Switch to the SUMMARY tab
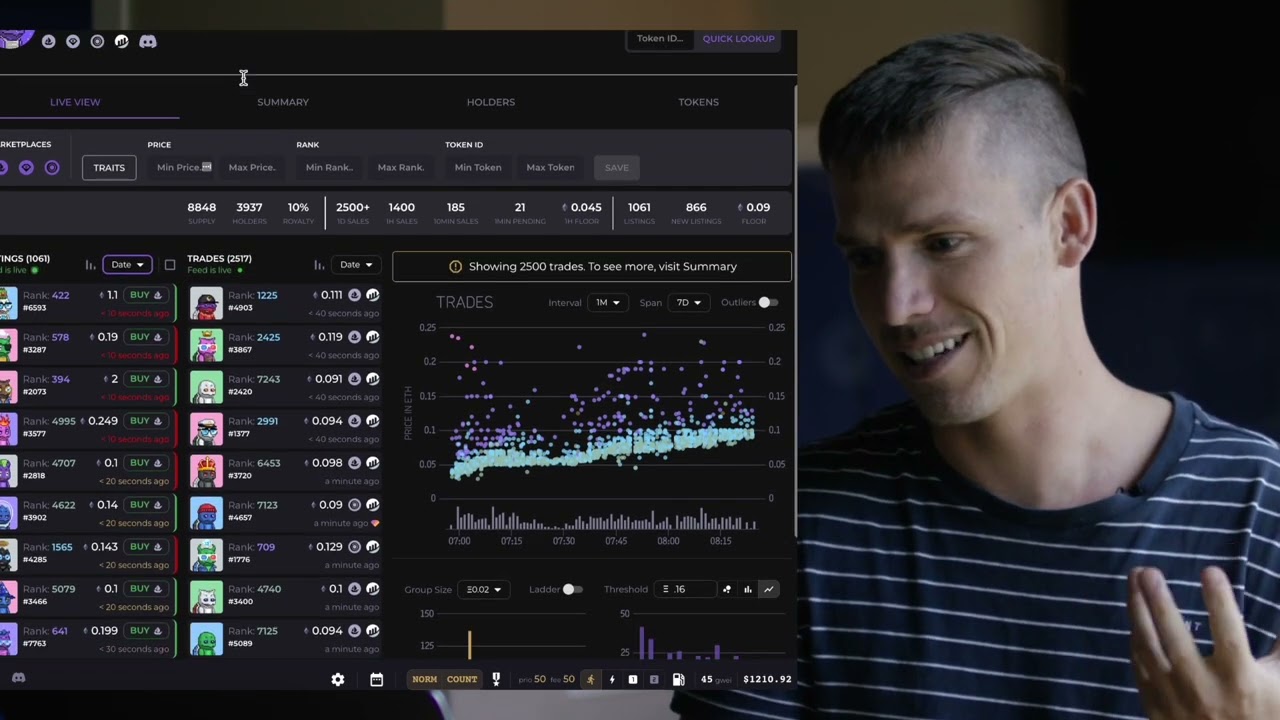The height and width of the screenshot is (720, 1280). tap(283, 102)
